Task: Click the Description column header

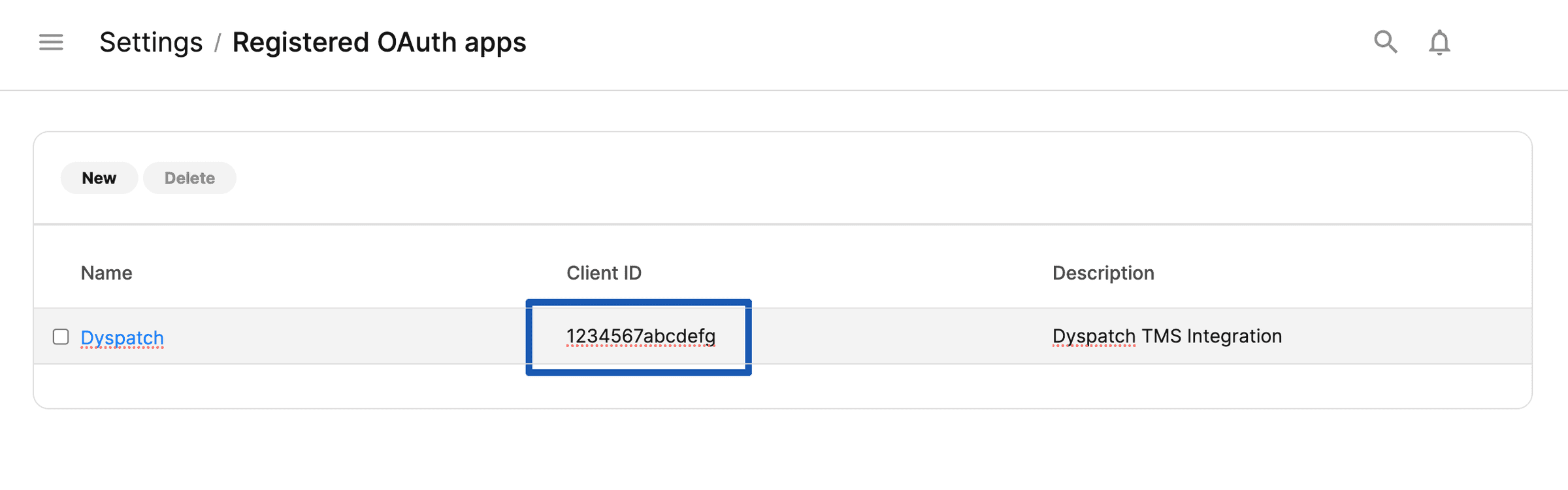Action: [1103, 272]
